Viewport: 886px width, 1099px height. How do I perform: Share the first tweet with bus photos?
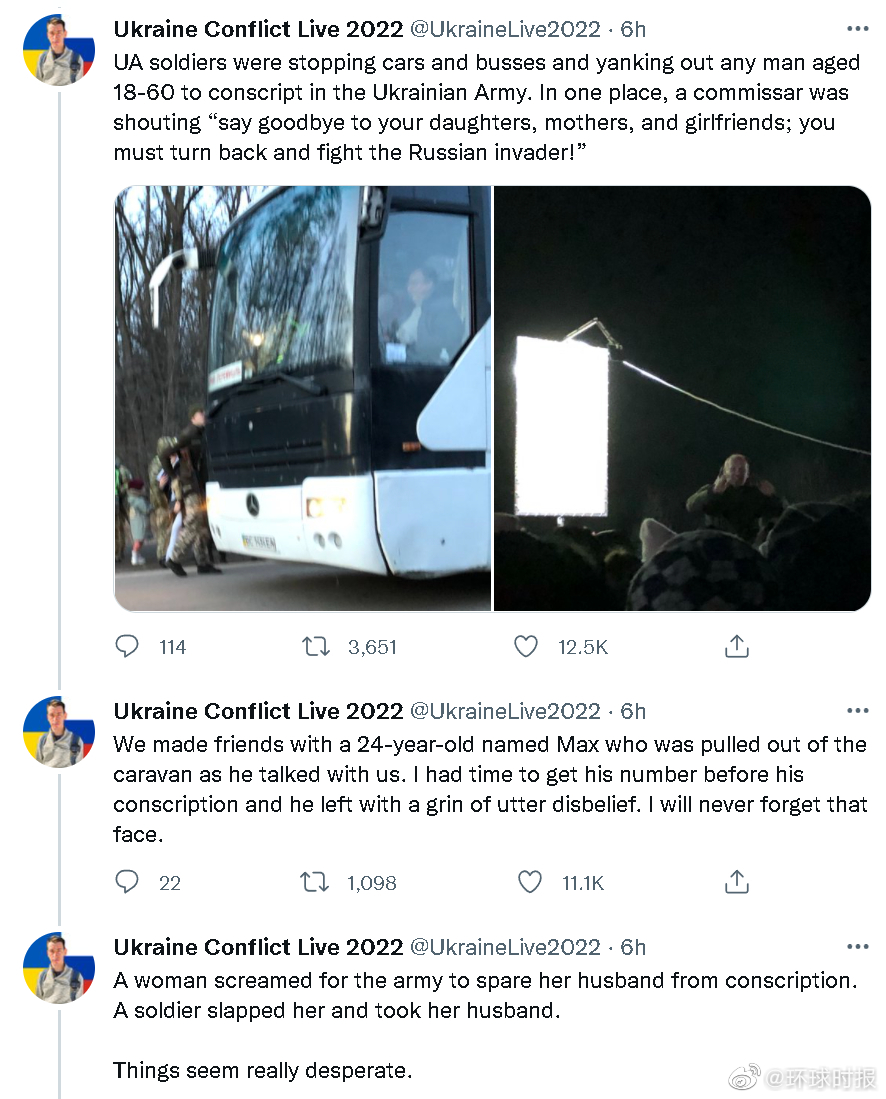pos(736,647)
